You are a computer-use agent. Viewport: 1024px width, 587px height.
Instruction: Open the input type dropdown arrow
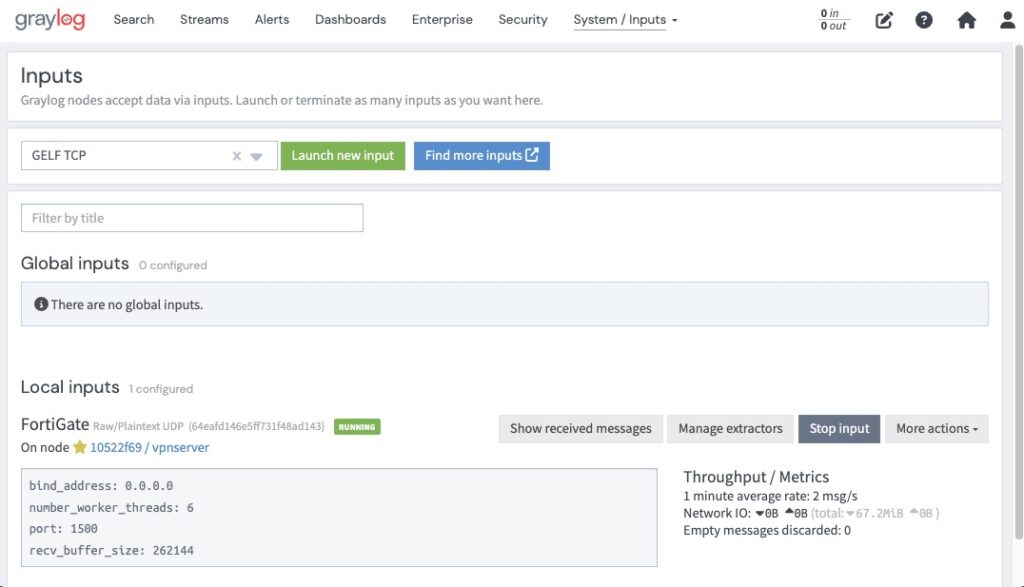257,157
